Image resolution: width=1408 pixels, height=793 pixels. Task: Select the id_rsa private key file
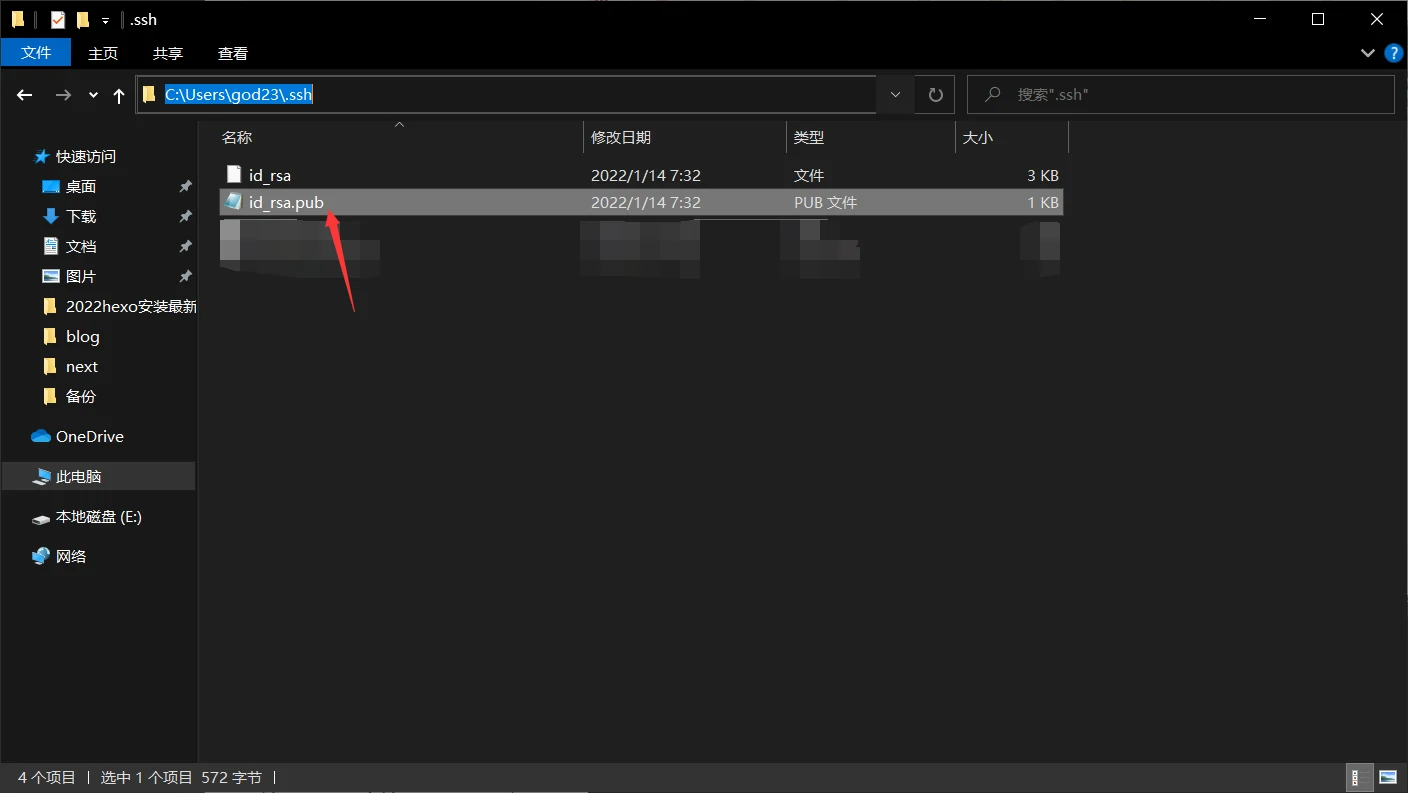click(x=269, y=175)
